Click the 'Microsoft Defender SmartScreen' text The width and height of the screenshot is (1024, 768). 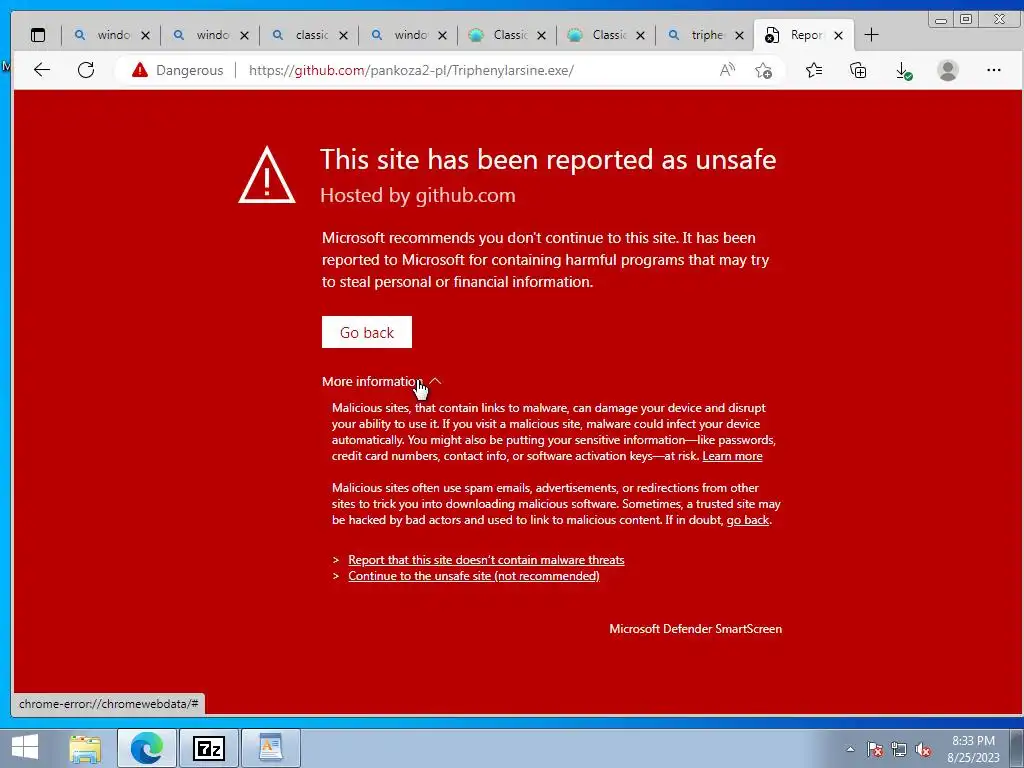[696, 629]
